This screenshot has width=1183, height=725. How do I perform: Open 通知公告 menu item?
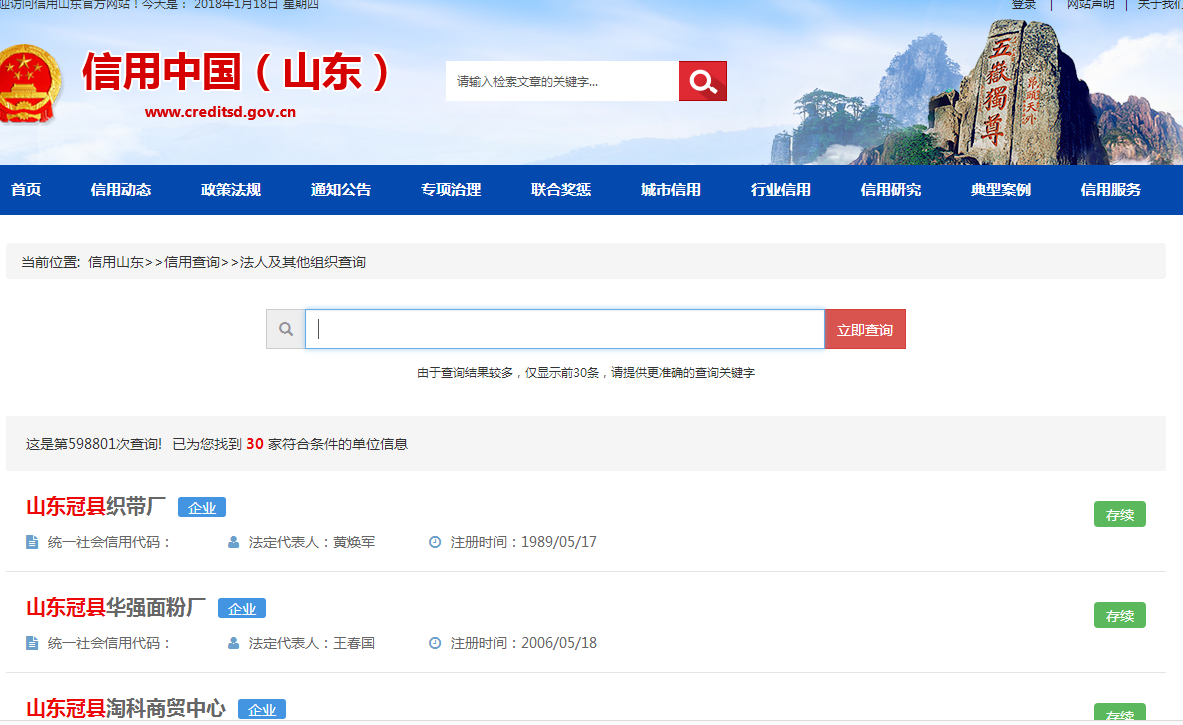point(341,189)
